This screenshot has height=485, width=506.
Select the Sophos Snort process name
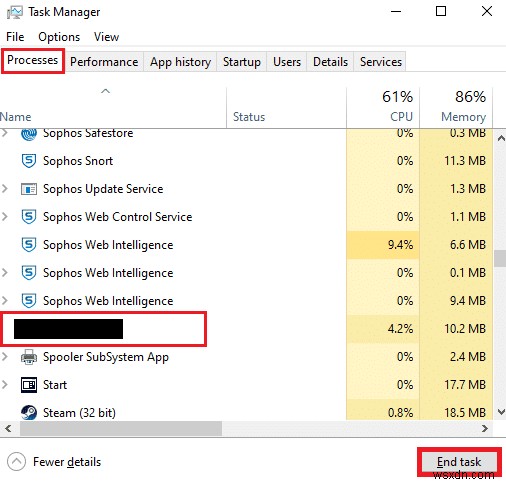coord(78,161)
